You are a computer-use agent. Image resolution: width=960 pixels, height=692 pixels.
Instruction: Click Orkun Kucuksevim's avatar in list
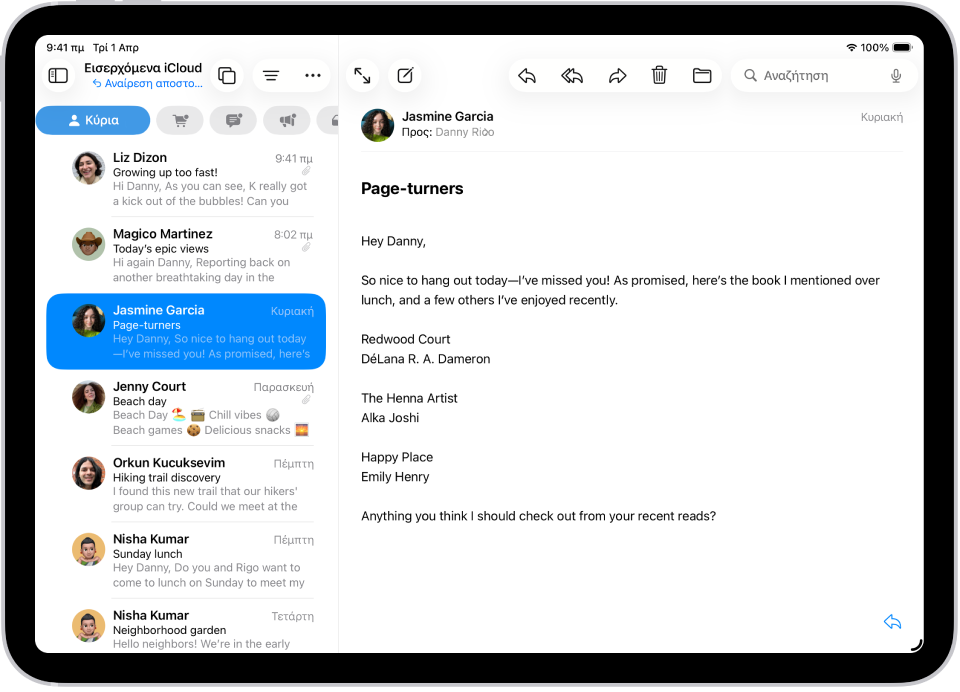[x=89, y=473]
